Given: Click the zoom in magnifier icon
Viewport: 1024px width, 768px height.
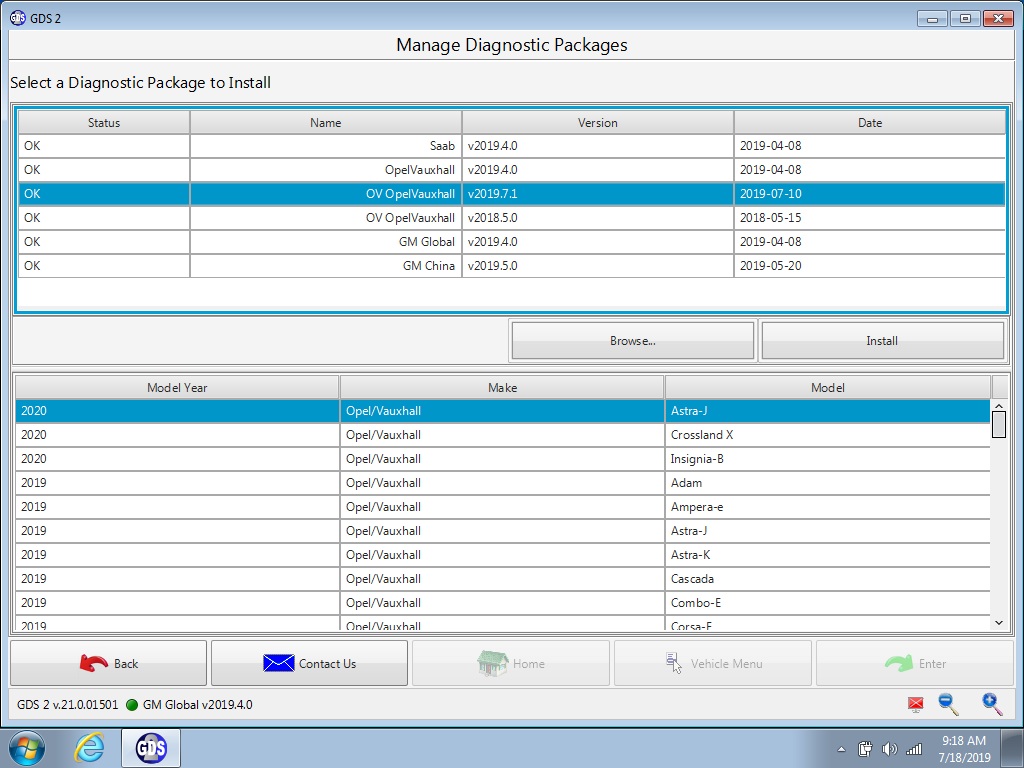Looking at the screenshot, I should 992,704.
